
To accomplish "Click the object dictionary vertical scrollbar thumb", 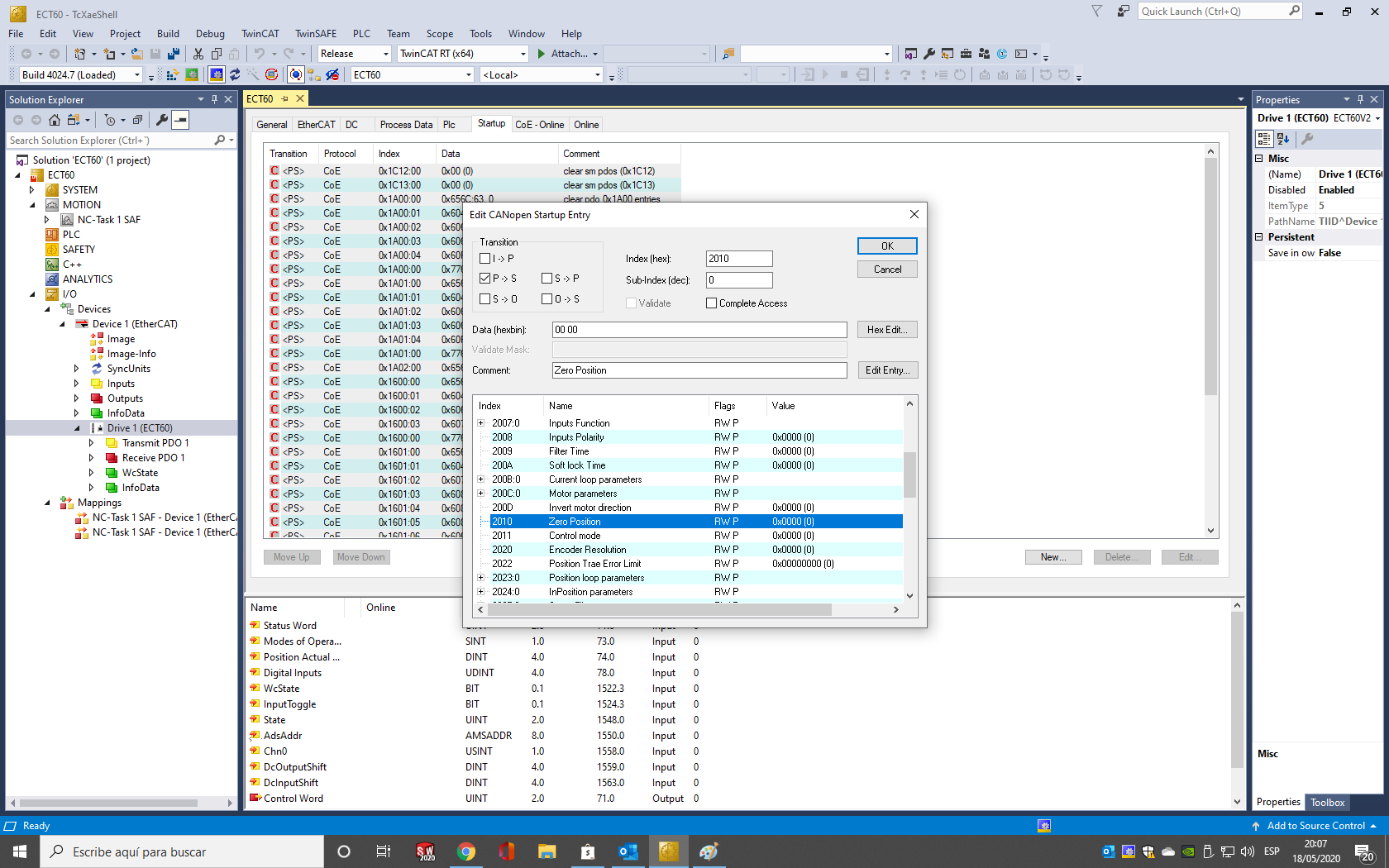I will point(909,475).
